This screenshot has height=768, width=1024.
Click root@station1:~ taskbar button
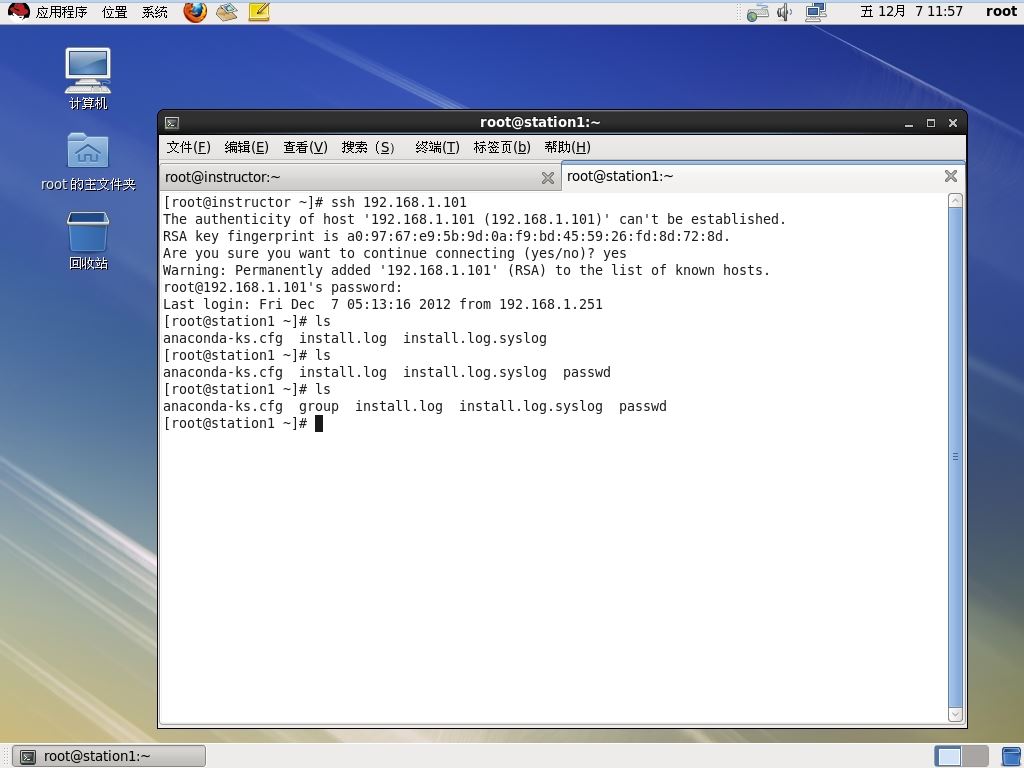tap(109, 756)
